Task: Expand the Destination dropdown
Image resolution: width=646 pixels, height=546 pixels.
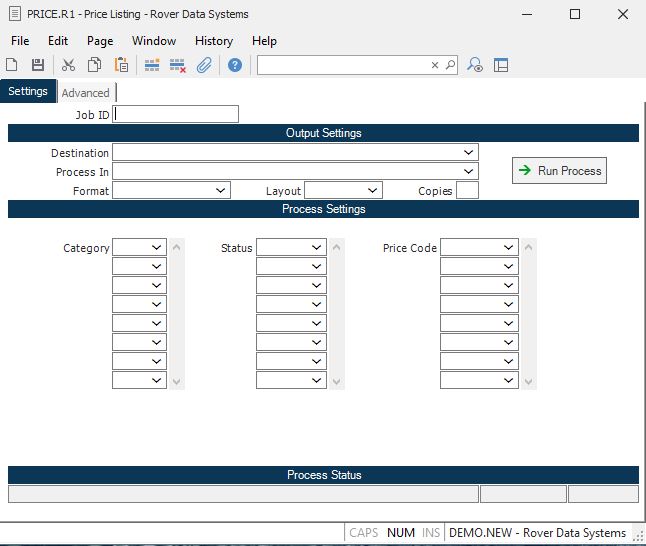Action: (x=469, y=152)
